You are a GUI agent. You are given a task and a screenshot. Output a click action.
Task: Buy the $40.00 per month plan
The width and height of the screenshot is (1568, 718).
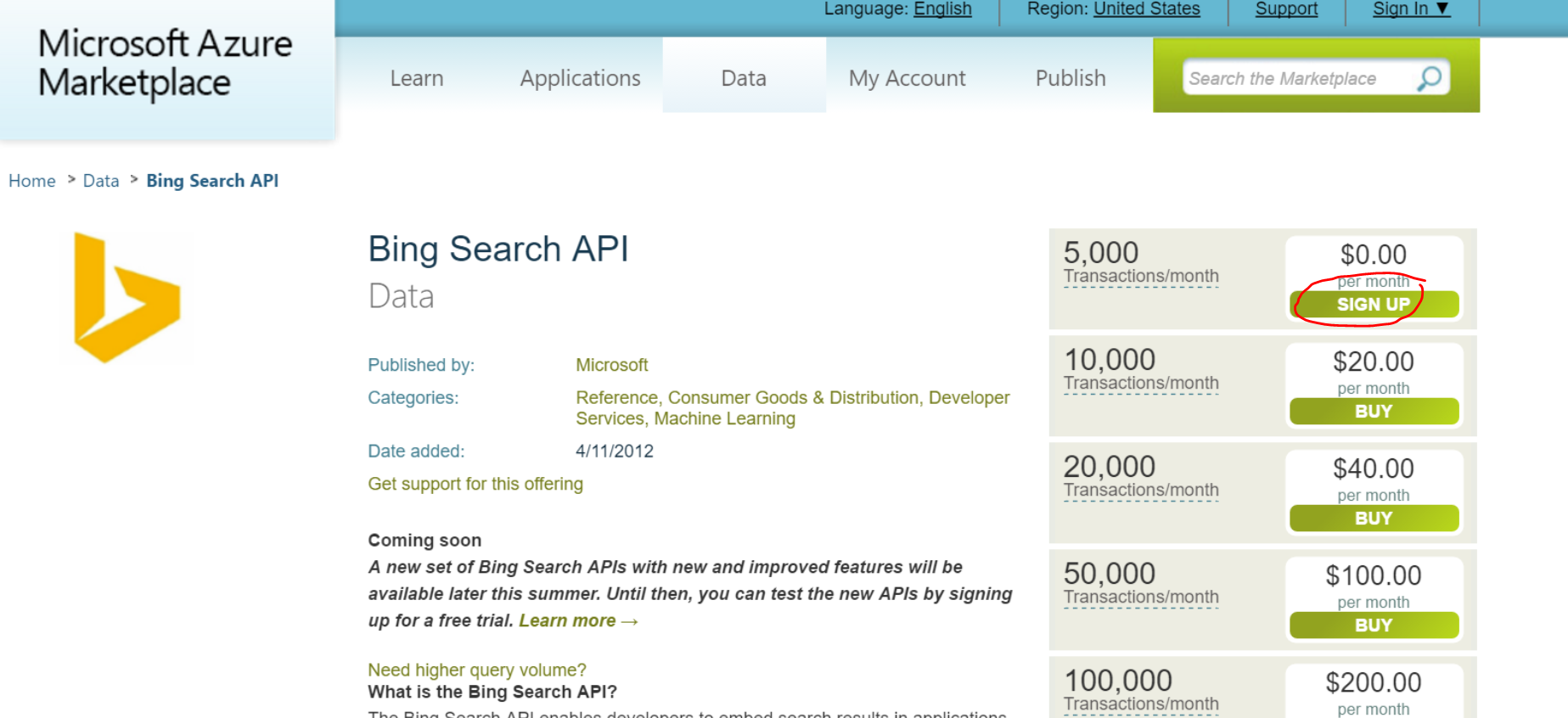(x=1374, y=519)
